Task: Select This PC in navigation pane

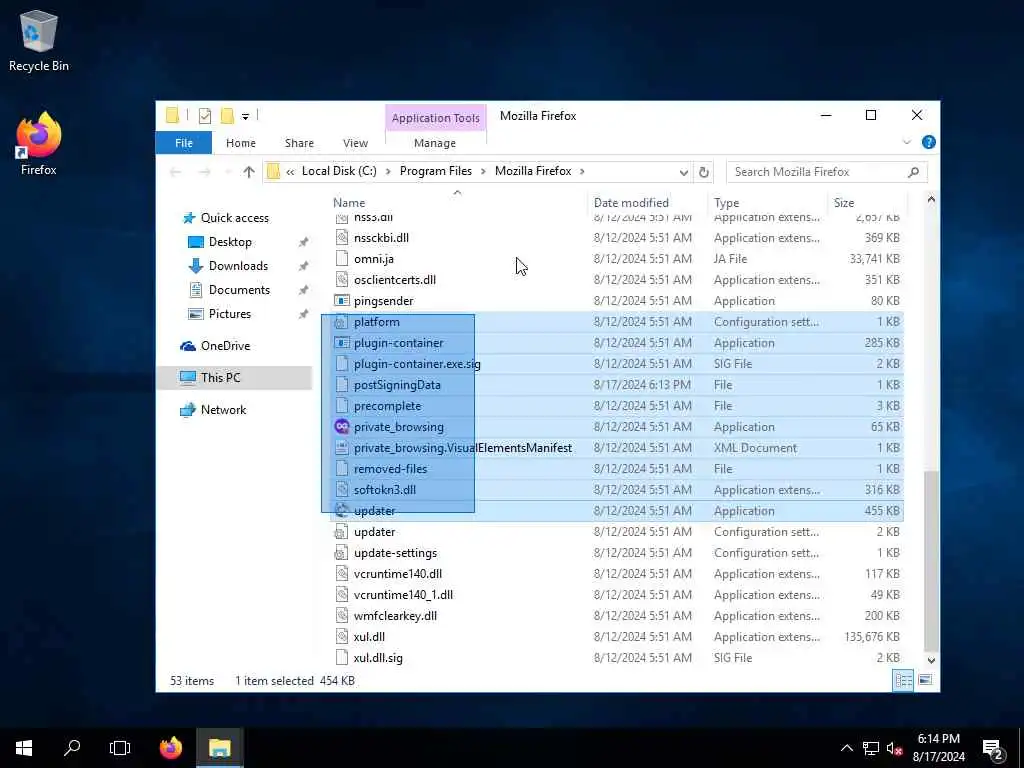Action: click(x=220, y=377)
